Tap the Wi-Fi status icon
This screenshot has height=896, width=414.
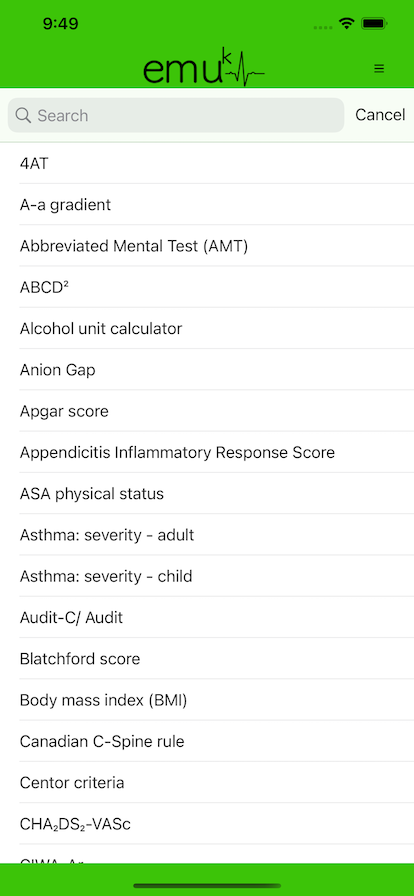point(346,23)
